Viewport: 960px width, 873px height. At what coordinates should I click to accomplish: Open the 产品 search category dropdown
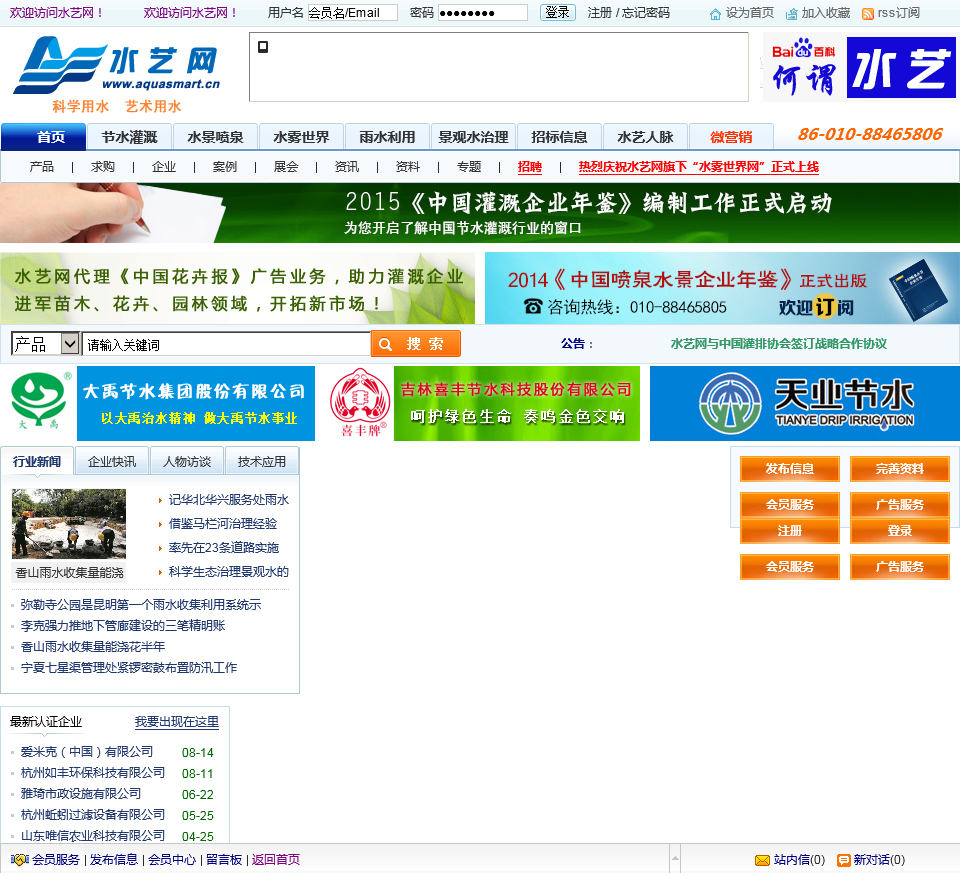(45, 343)
